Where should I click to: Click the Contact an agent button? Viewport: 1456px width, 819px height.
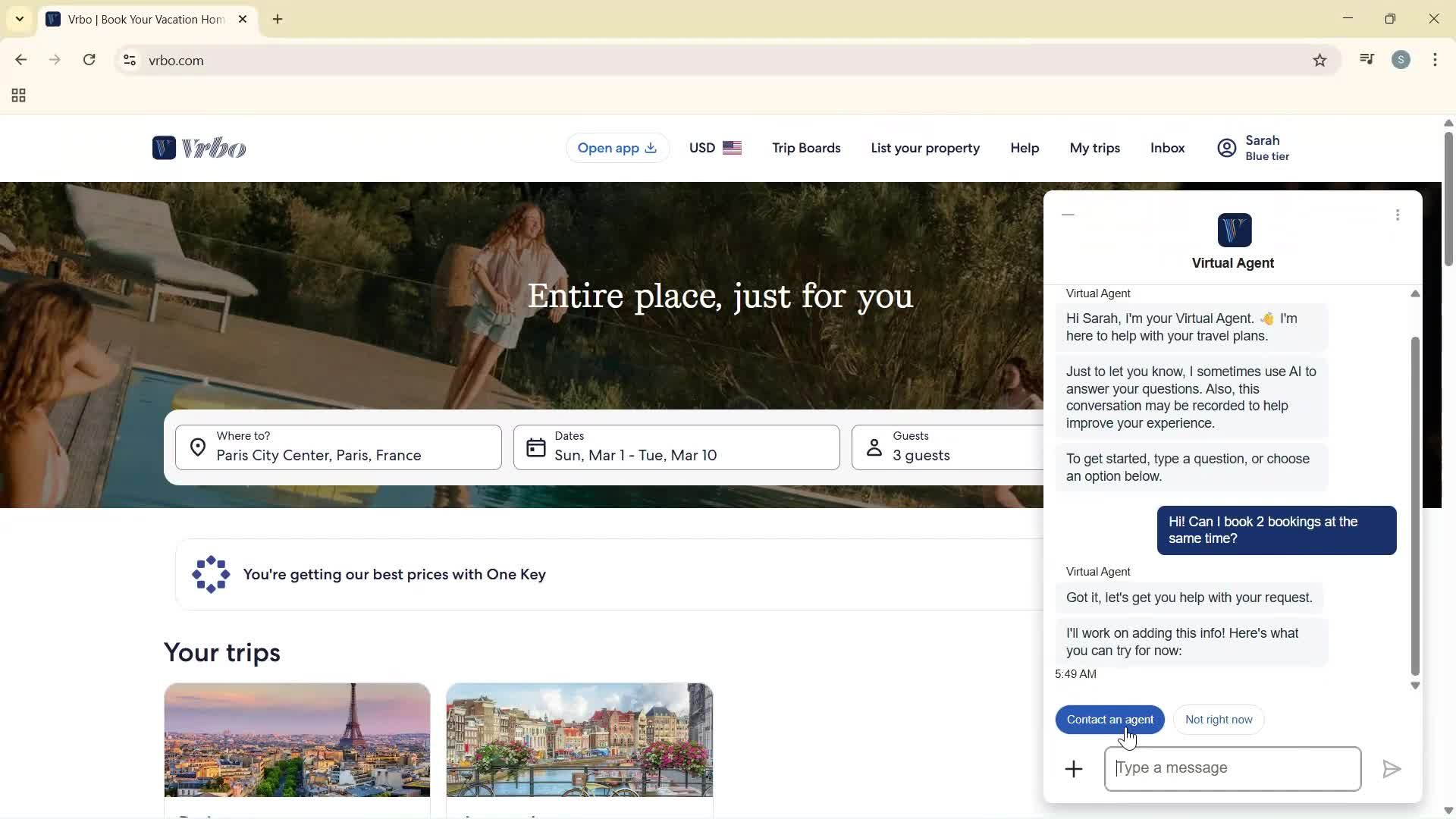tap(1109, 720)
